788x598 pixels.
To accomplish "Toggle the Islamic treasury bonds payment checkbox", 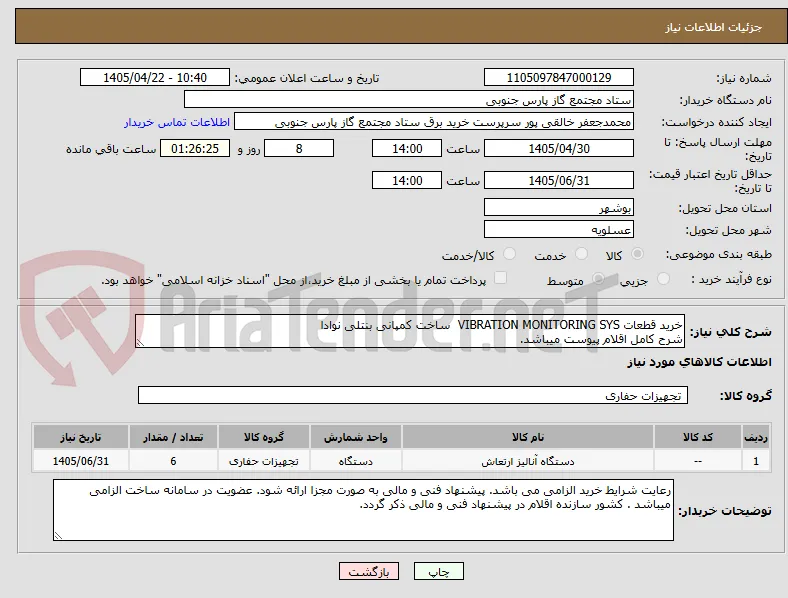I will 501,278.
